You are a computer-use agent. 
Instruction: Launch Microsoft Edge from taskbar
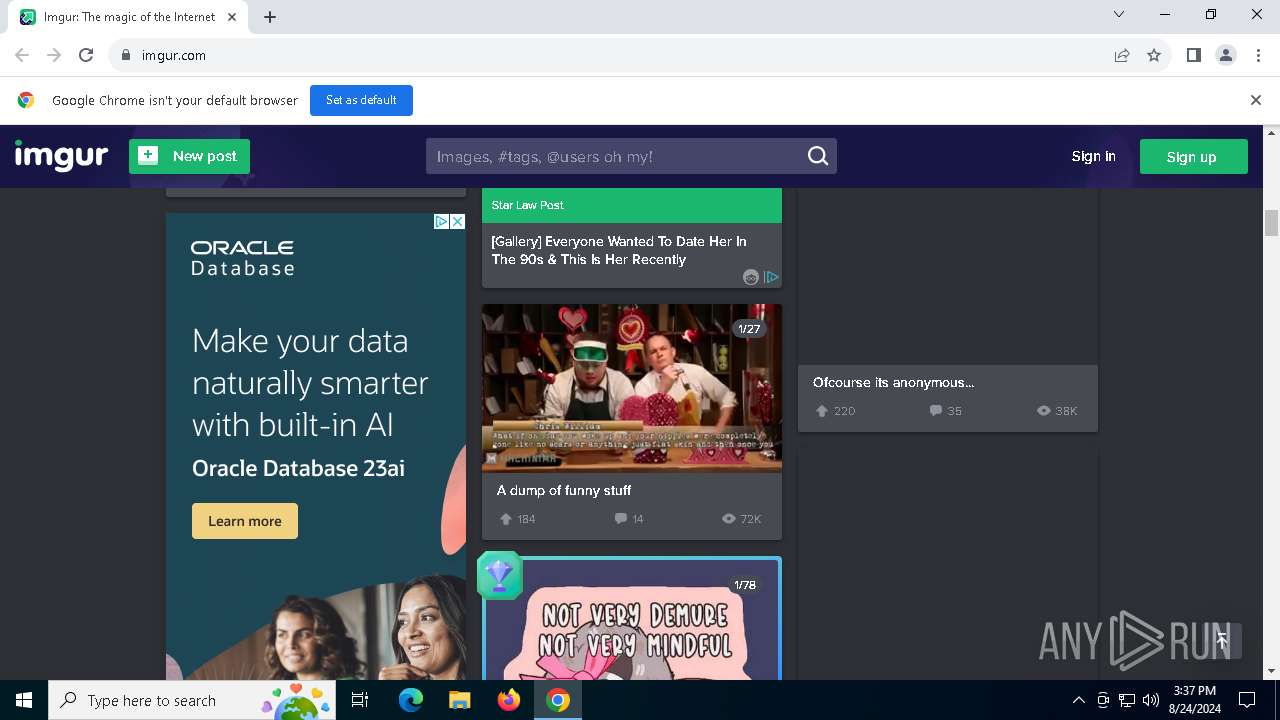click(x=411, y=700)
